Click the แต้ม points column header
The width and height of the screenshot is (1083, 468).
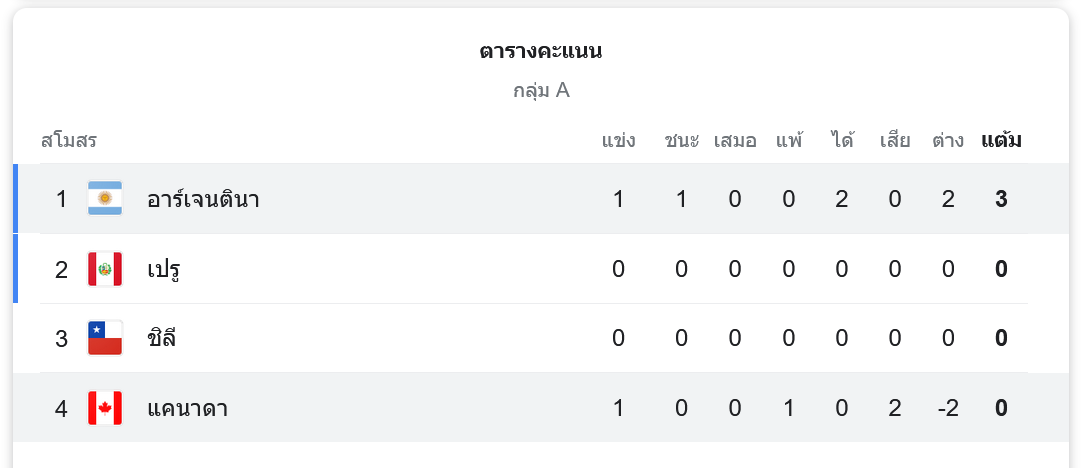pos(1001,140)
